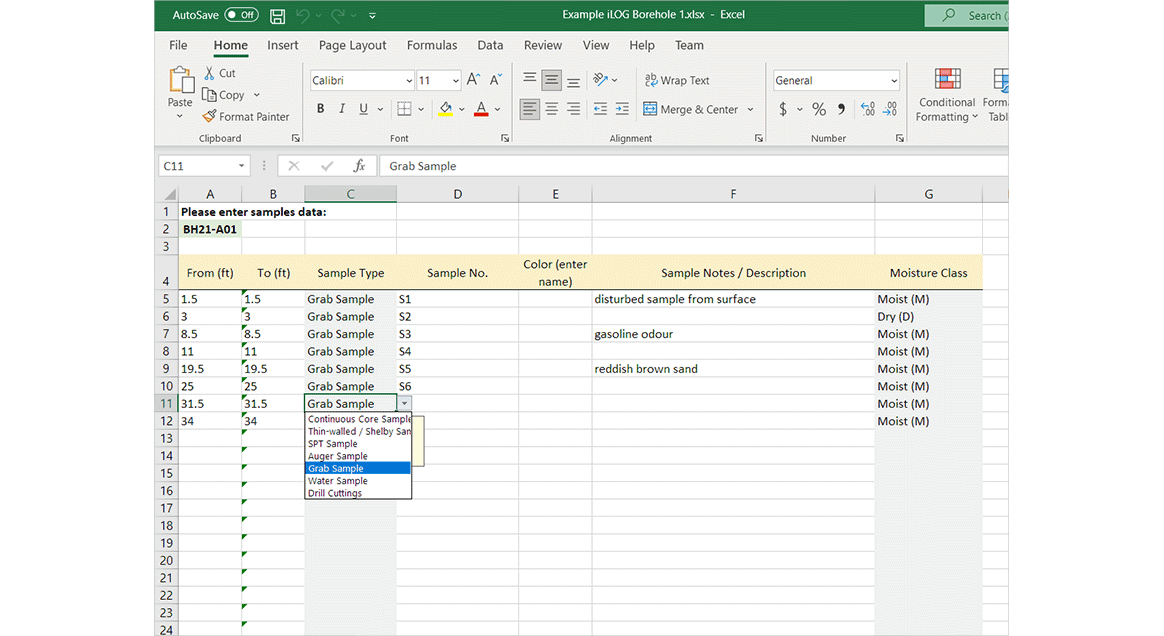This screenshot has width=1164, height=636.
Task: Click Top Align icon
Action: point(529,79)
